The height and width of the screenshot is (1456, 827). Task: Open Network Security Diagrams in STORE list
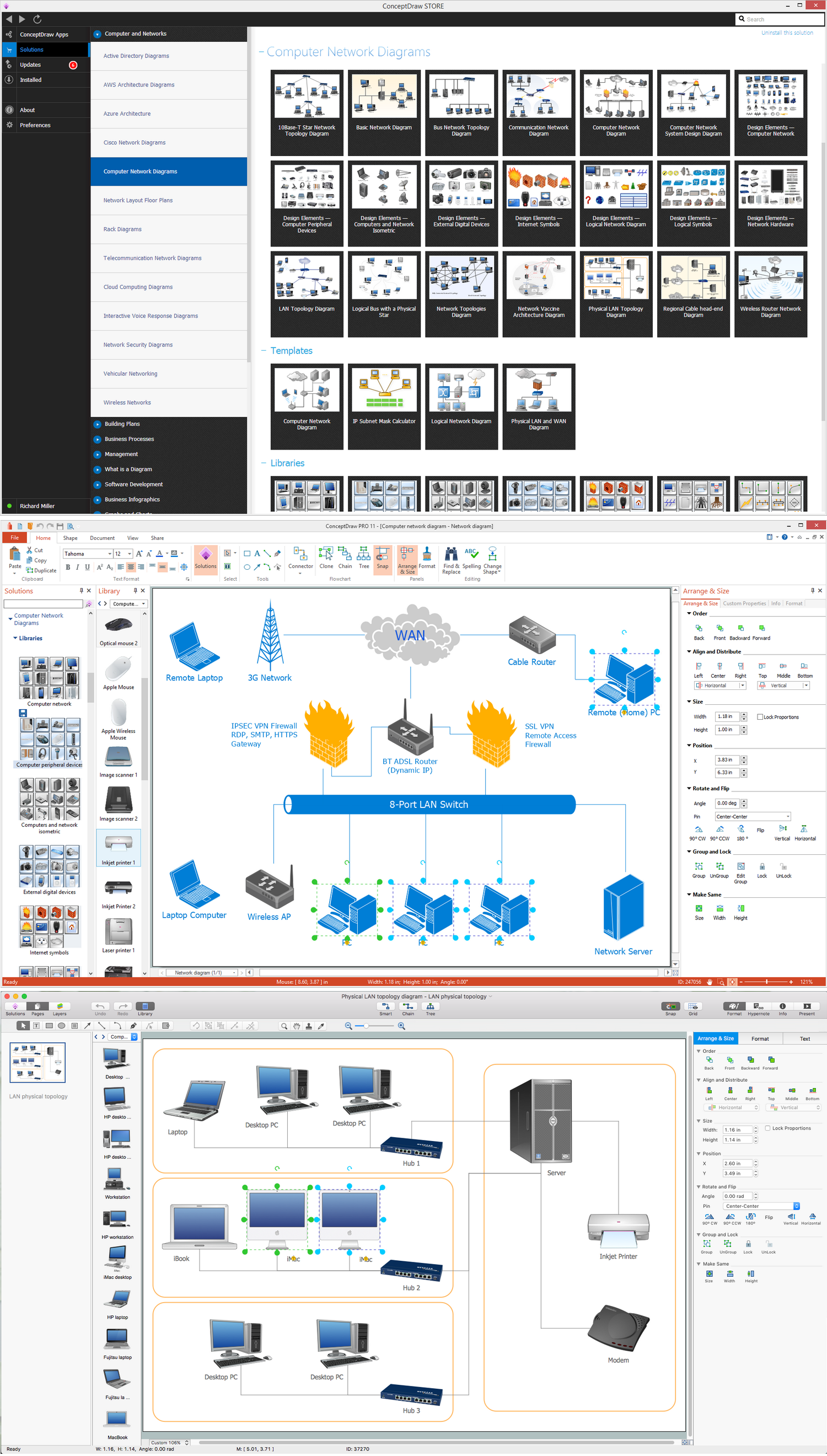(x=169, y=345)
